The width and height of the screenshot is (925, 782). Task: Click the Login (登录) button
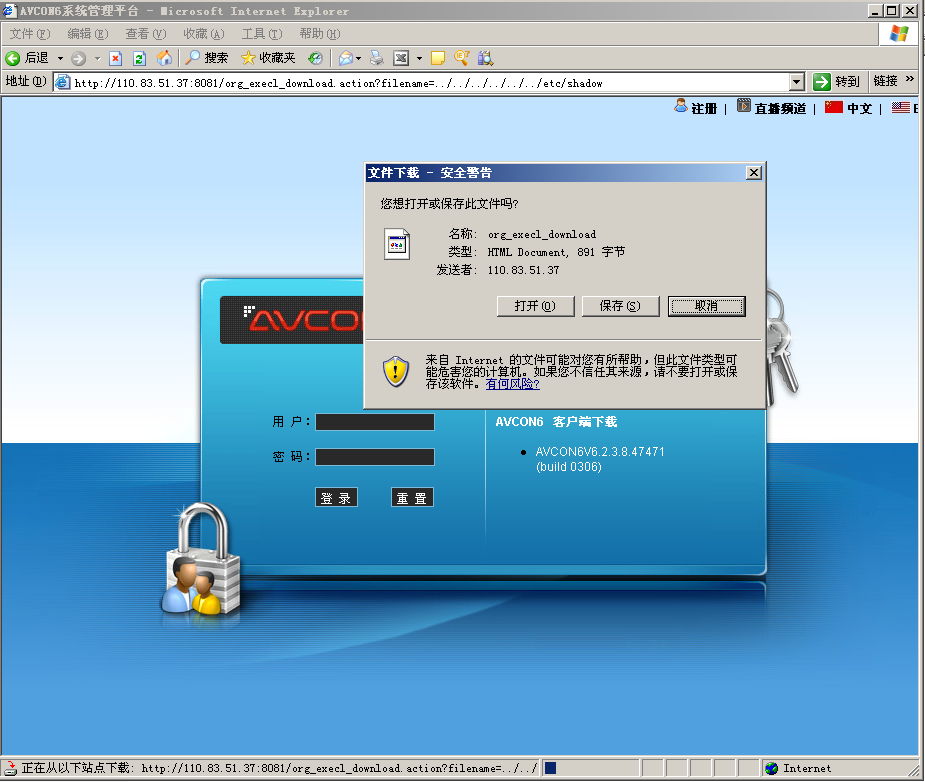click(x=336, y=498)
